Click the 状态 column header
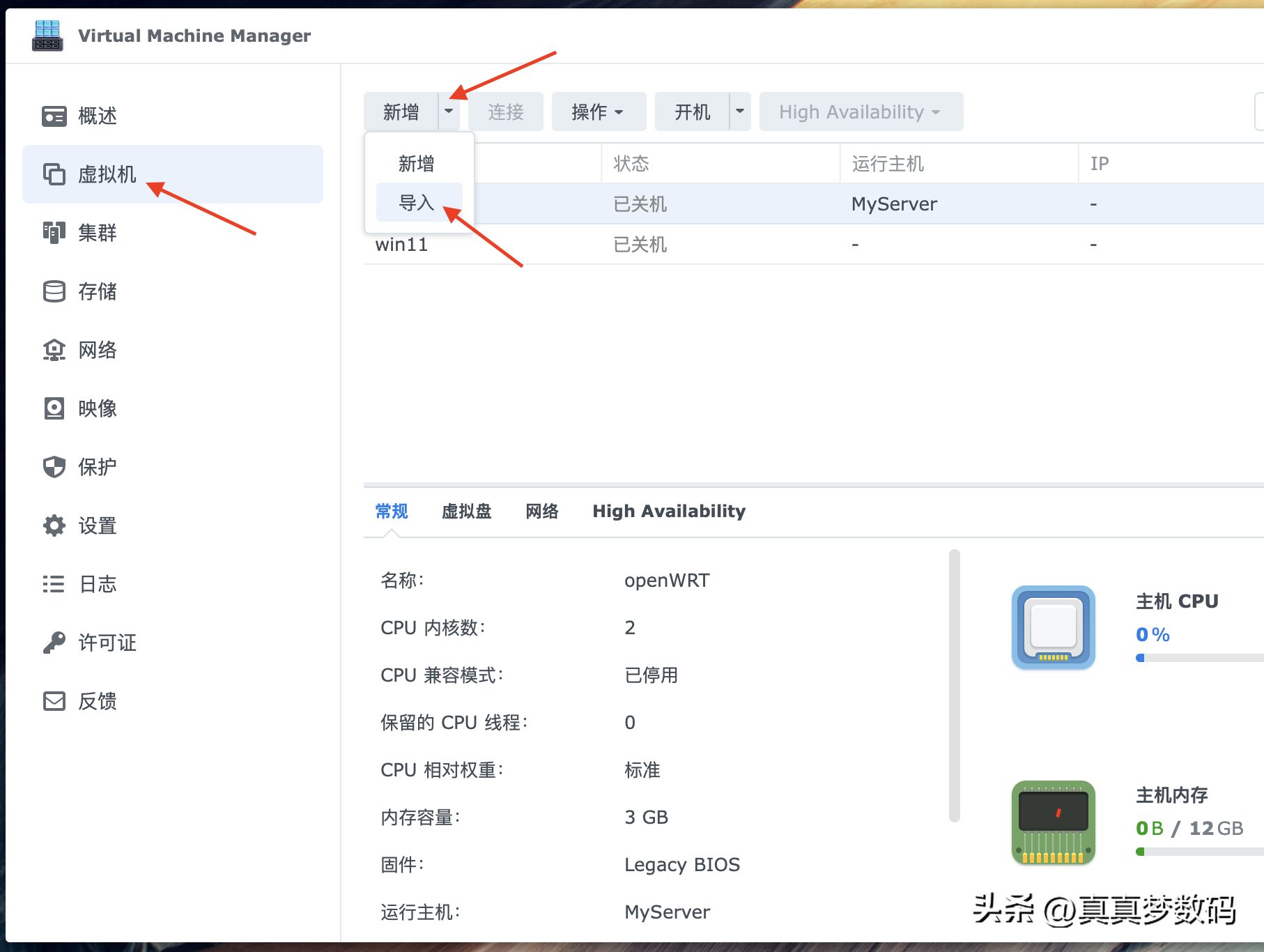The image size is (1264, 952). [x=720, y=164]
